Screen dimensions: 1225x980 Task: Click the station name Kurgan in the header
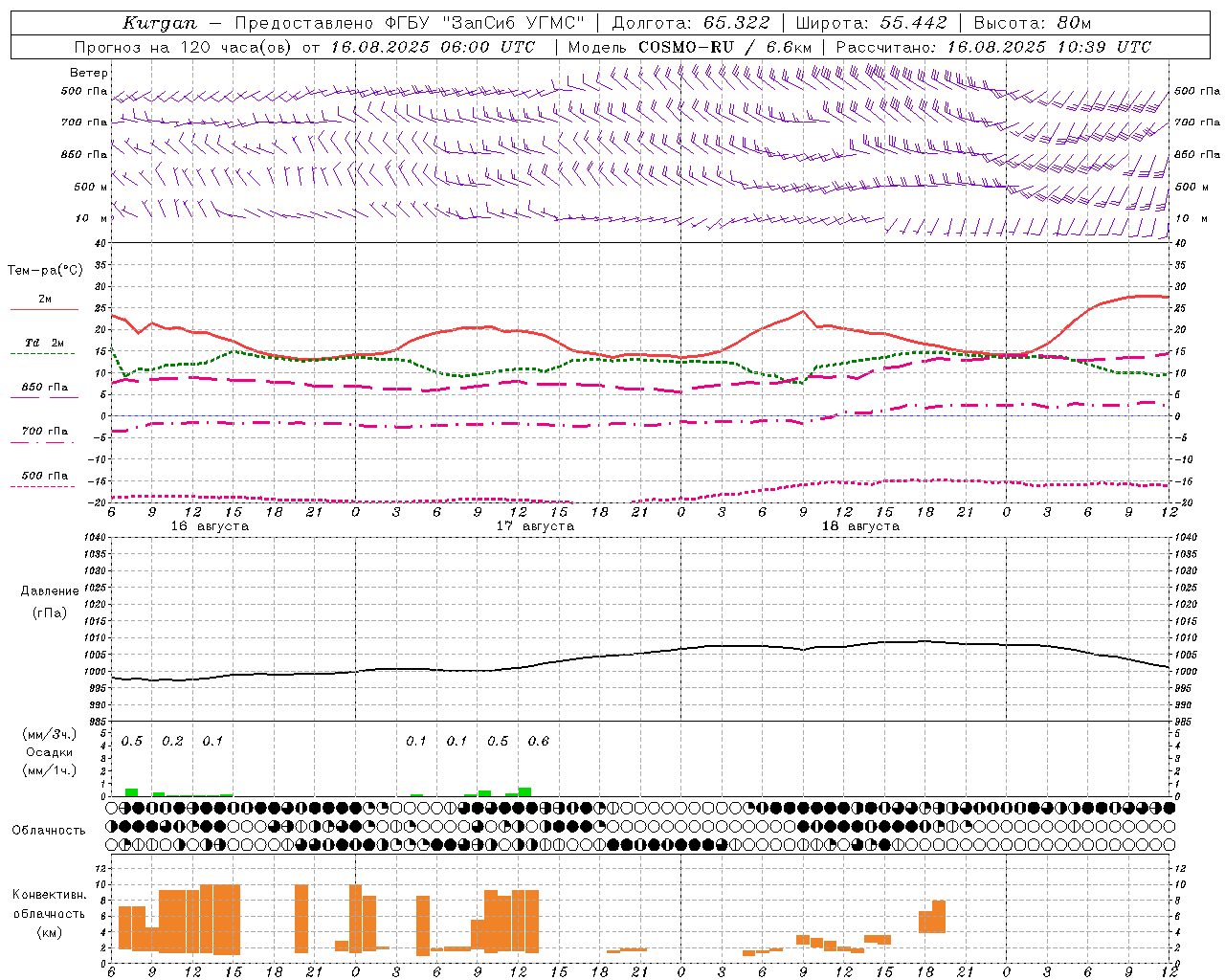click(159, 23)
